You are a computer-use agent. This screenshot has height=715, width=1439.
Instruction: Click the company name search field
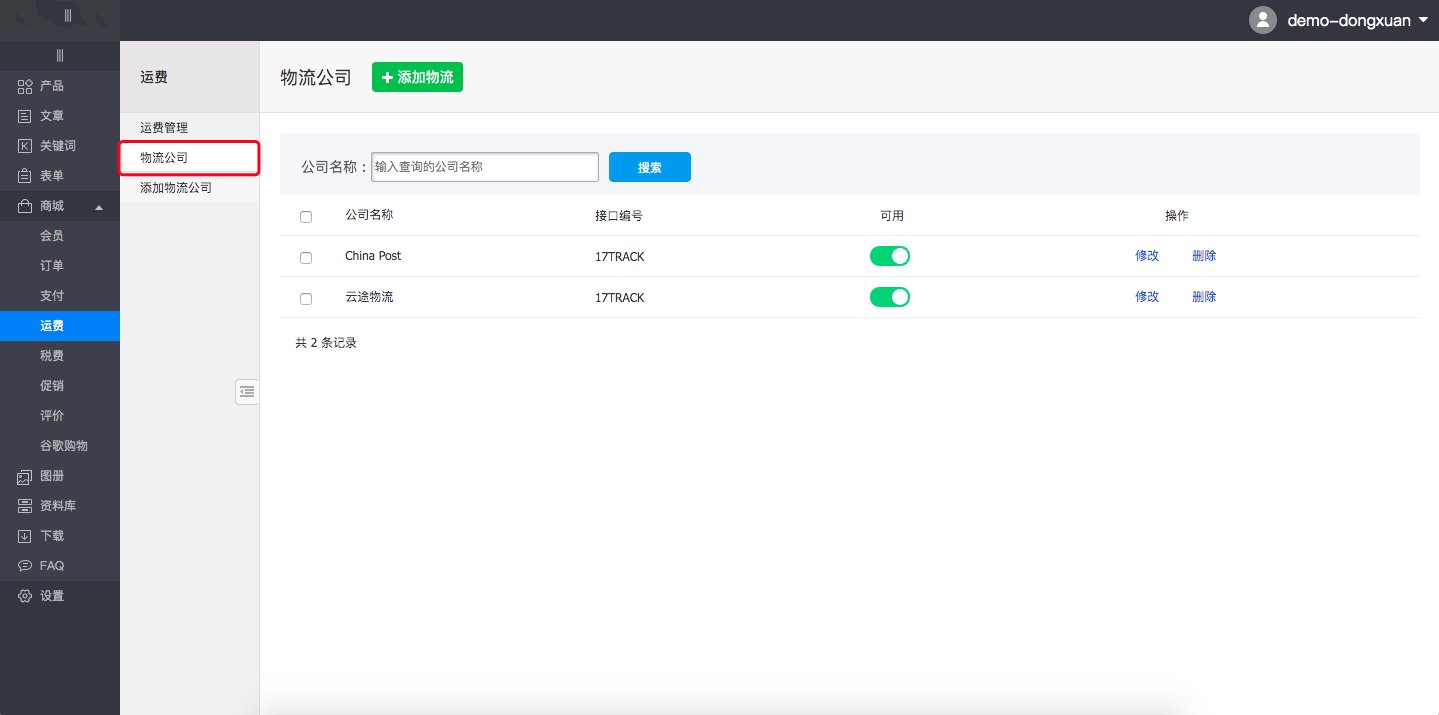tap(484, 167)
